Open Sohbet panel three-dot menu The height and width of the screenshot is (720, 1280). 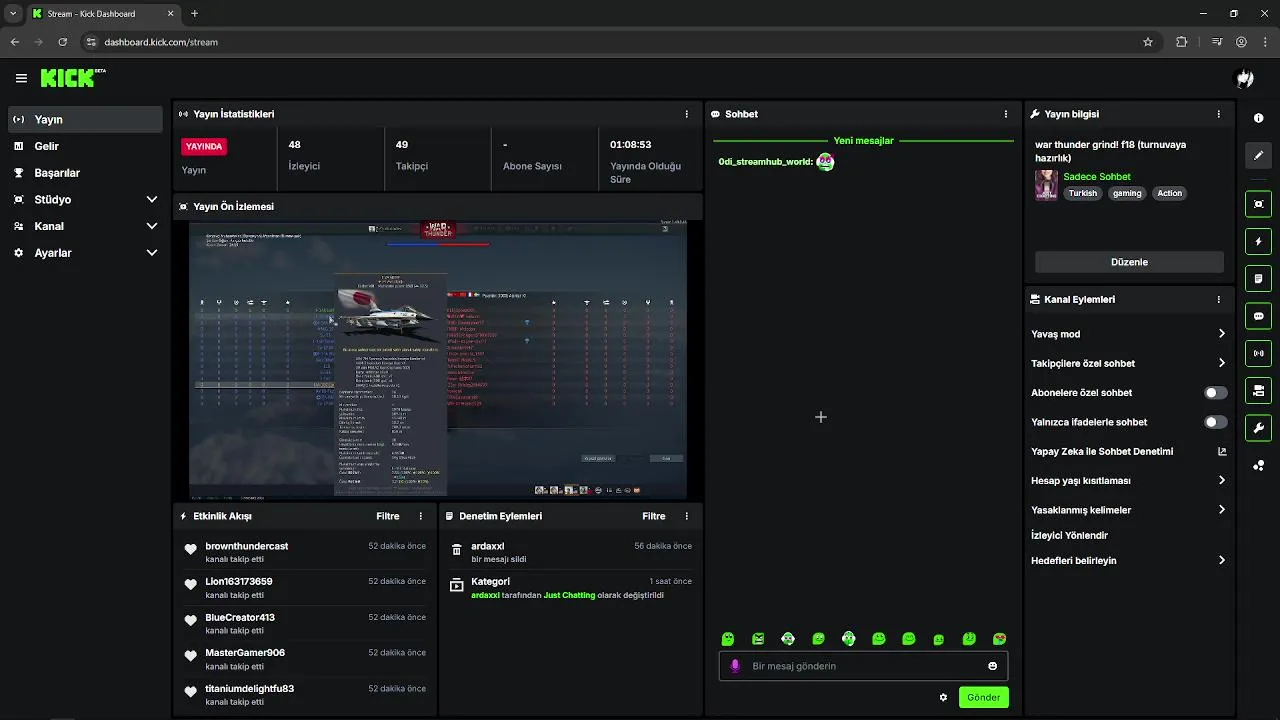[1005, 114]
